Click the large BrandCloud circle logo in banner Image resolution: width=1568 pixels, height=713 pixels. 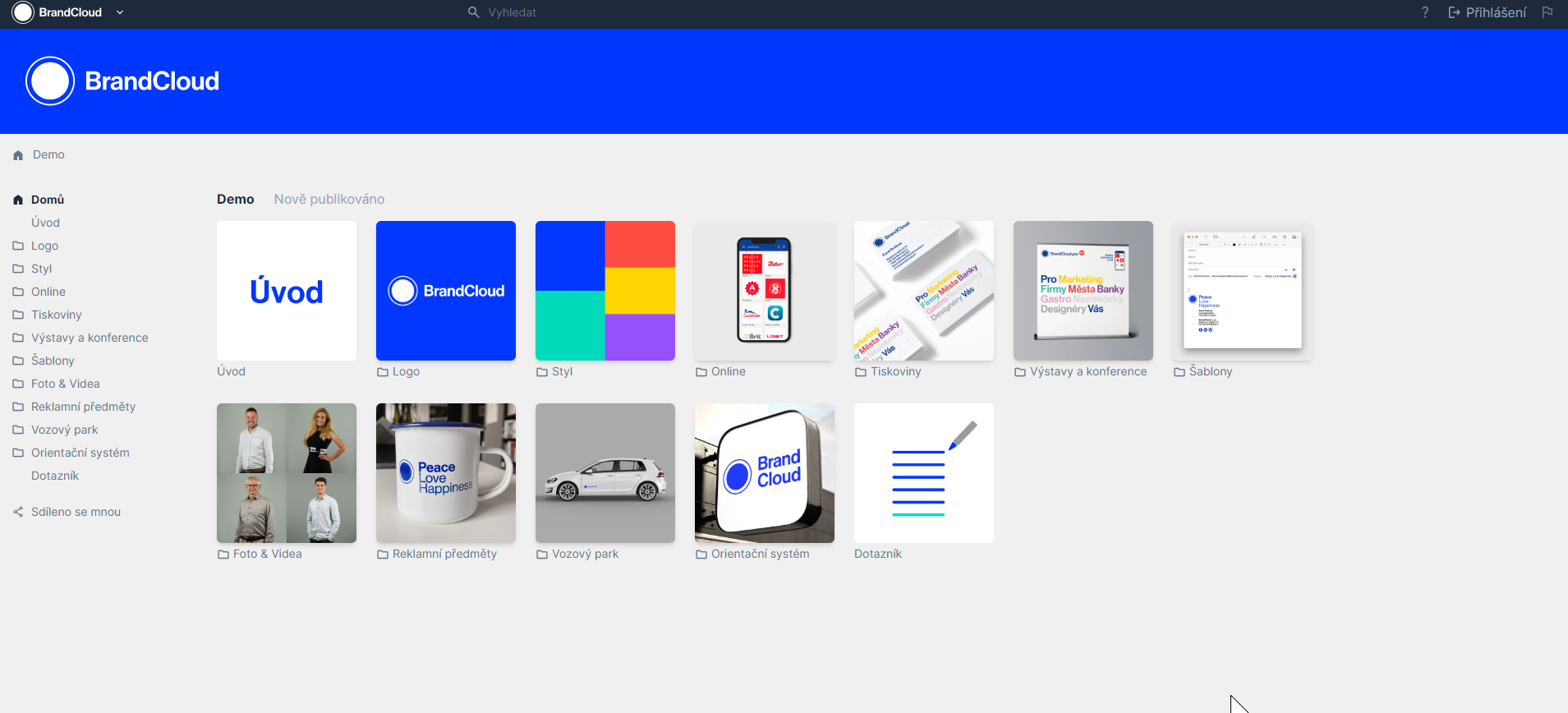(50, 81)
